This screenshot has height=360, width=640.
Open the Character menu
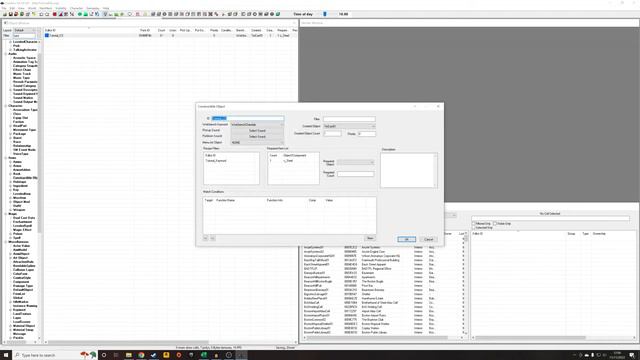76,8
